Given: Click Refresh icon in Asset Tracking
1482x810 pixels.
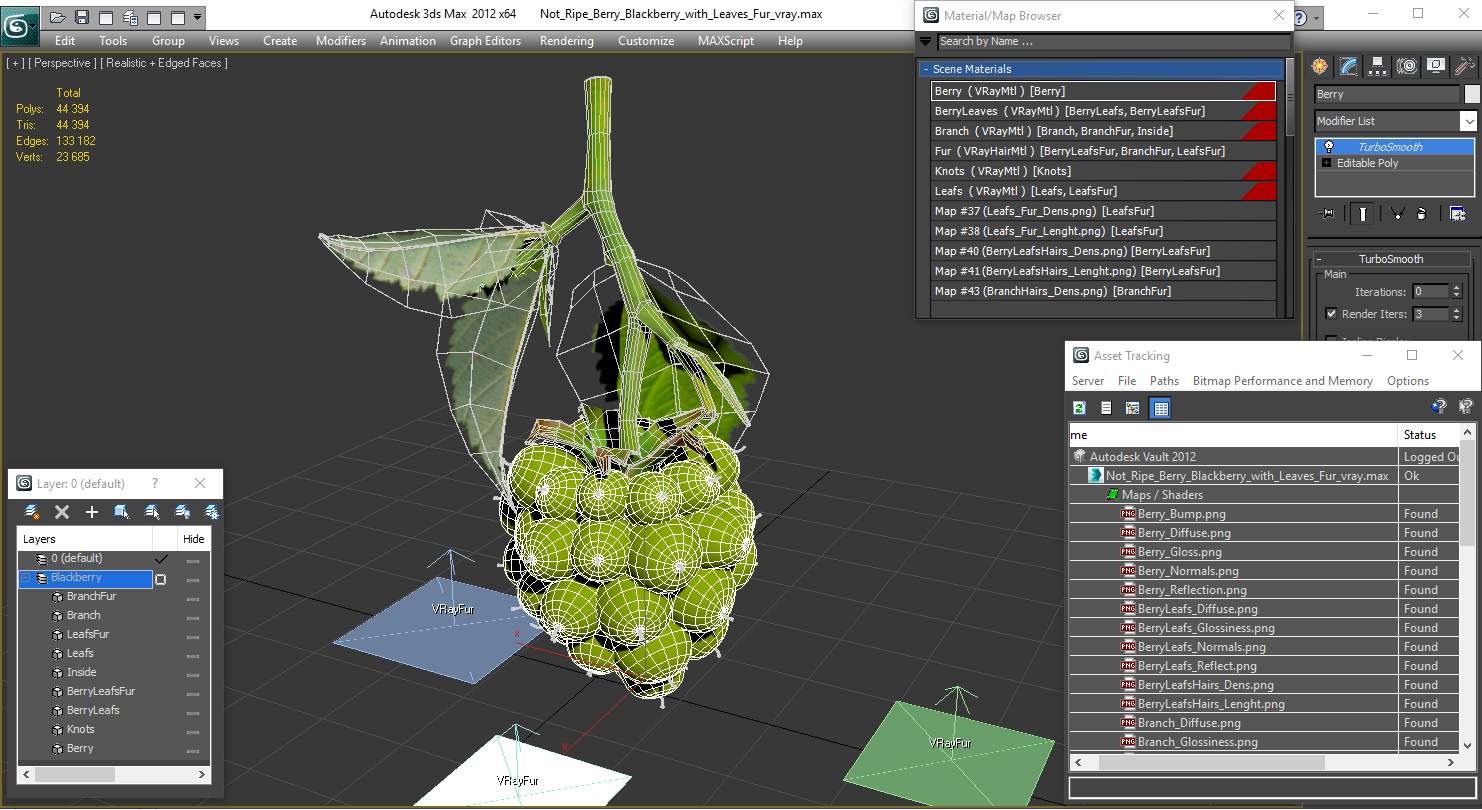Looking at the screenshot, I should [1079, 408].
